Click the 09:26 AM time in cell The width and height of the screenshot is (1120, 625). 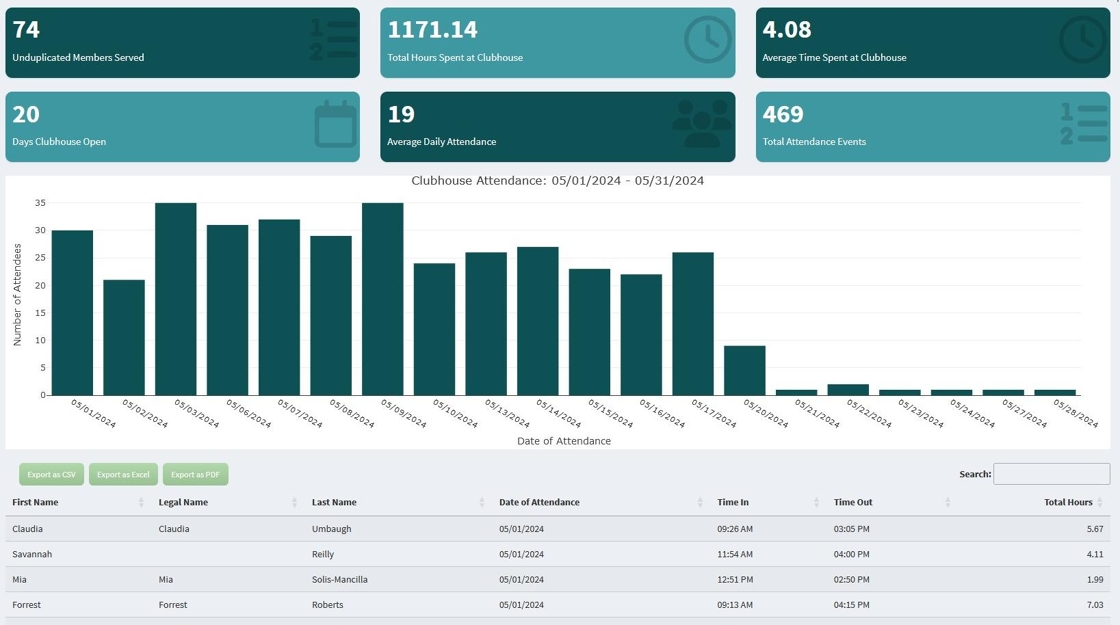click(735, 529)
